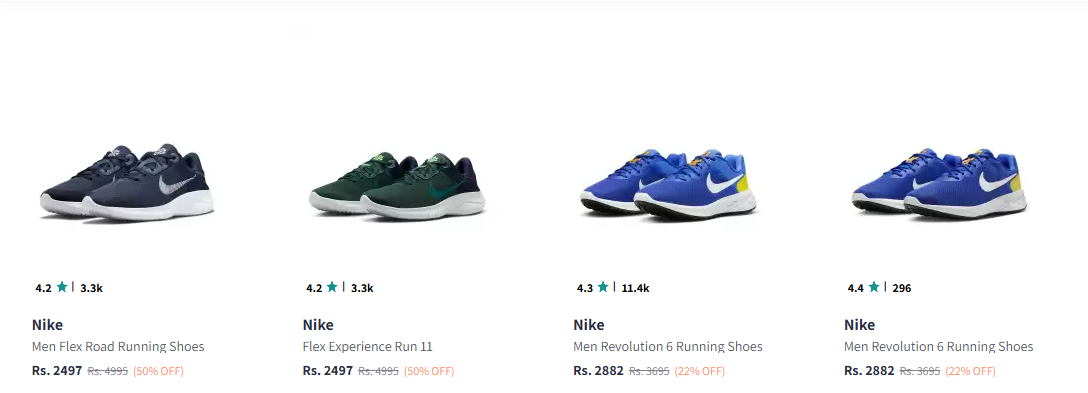Select Men Revolution 6 title with 11.4k ratings
Viewport: 1088px width, 393px height.
click(x=668, y=346)
